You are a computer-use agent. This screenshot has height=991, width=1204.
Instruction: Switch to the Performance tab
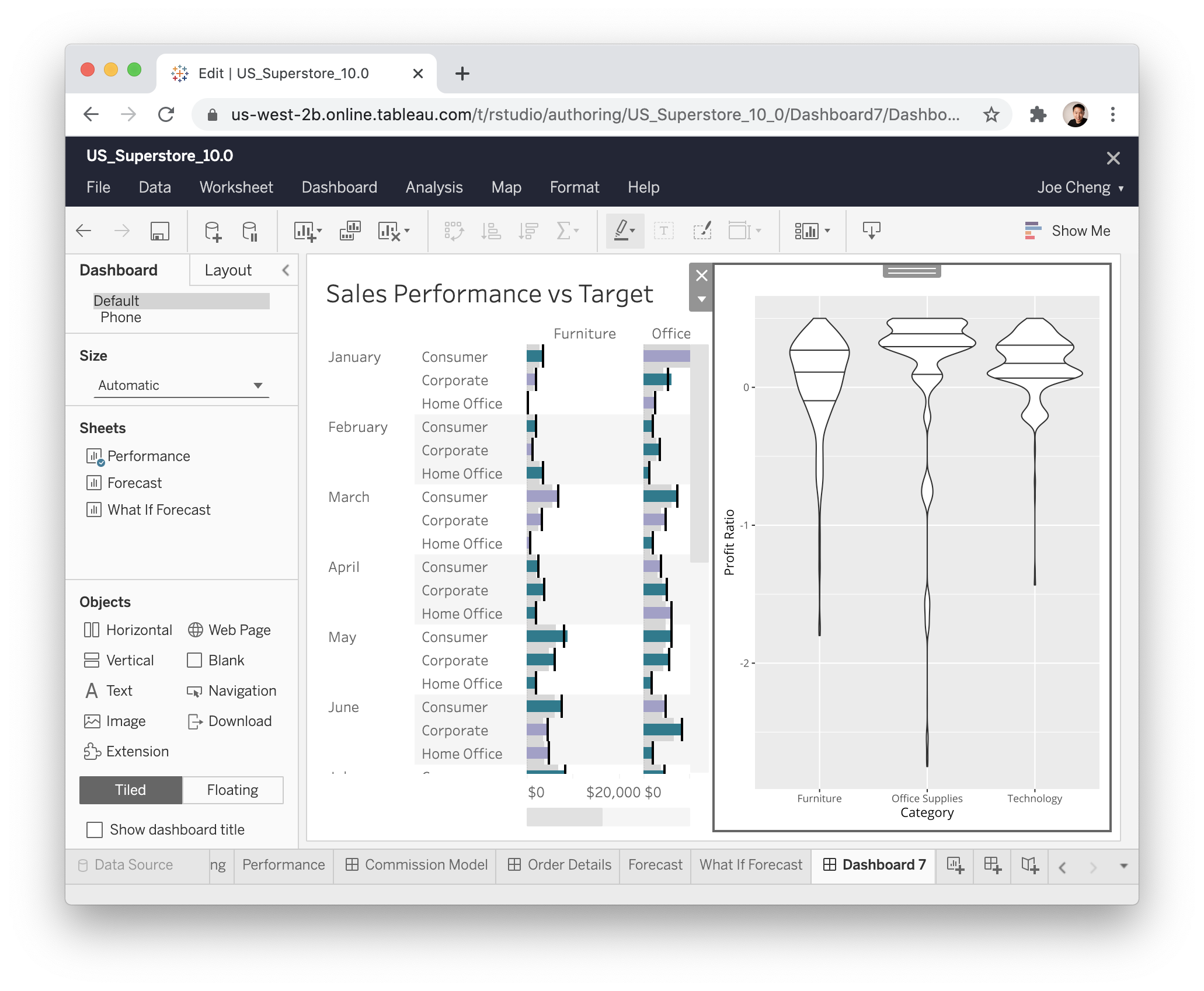282,865
